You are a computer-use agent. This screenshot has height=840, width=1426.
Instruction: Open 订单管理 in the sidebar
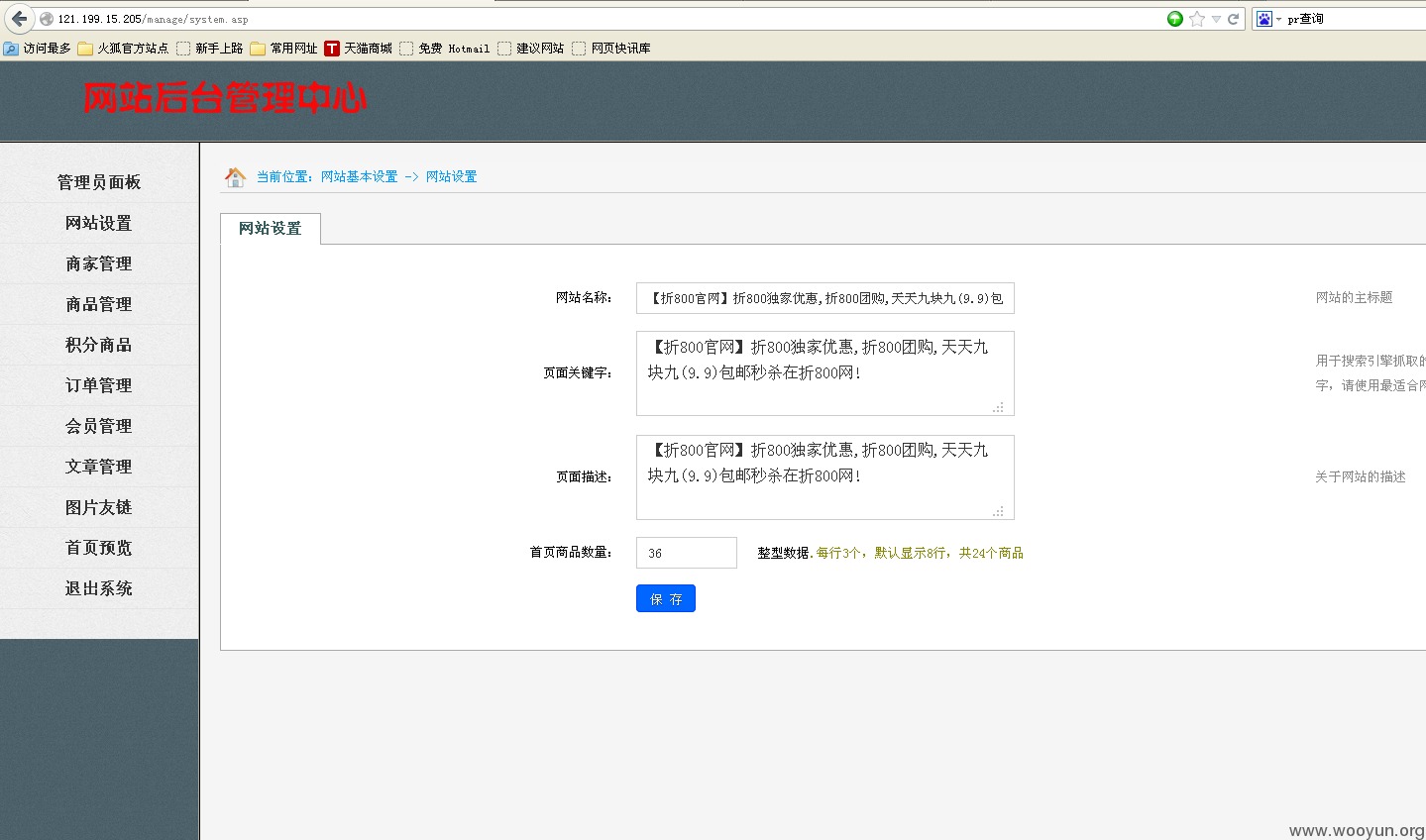tap(99, 385)
